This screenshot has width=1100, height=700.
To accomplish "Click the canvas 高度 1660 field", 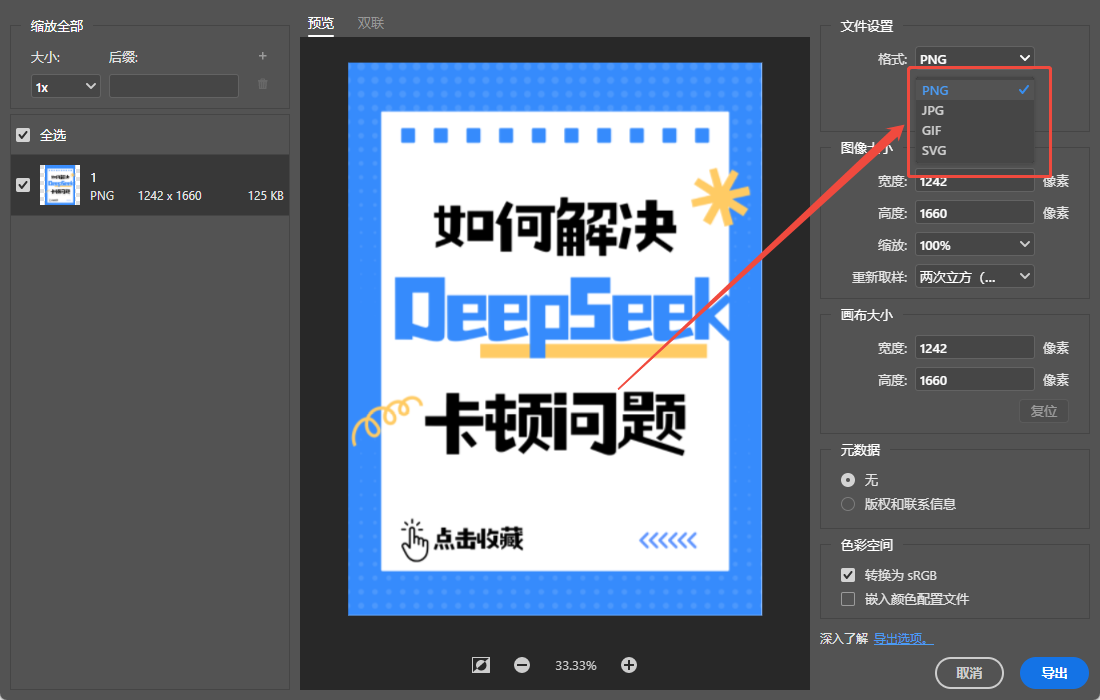I will coord(974,379).
